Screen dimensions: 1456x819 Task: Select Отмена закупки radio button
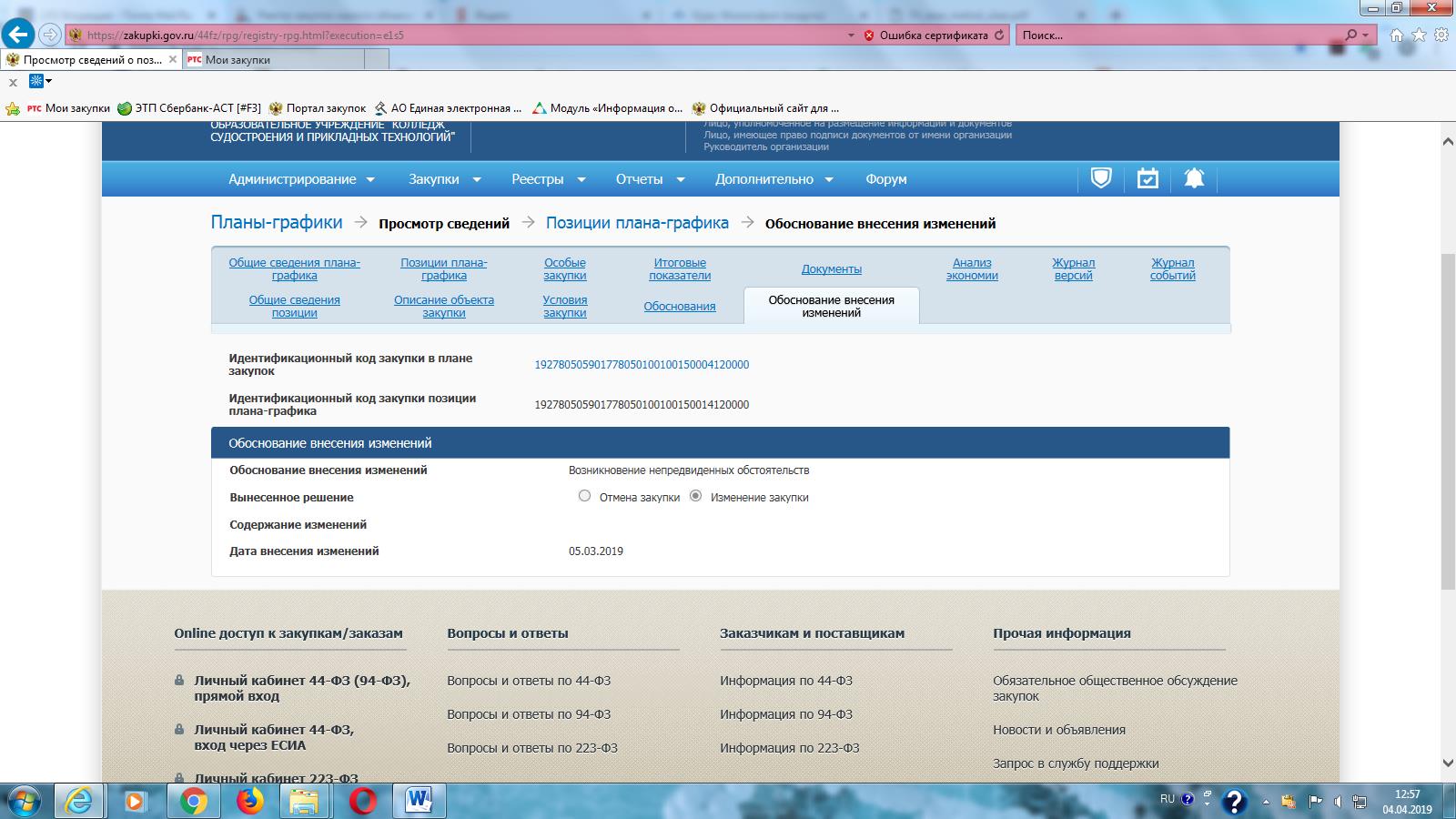[584, 496]
